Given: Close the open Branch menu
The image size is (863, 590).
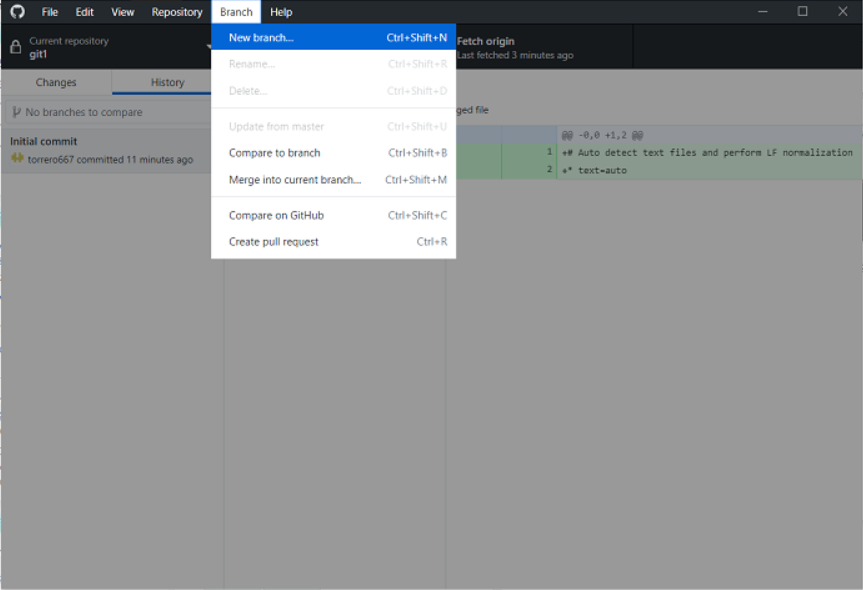Looking at the screenshot, I should click(x=236, y=12).
